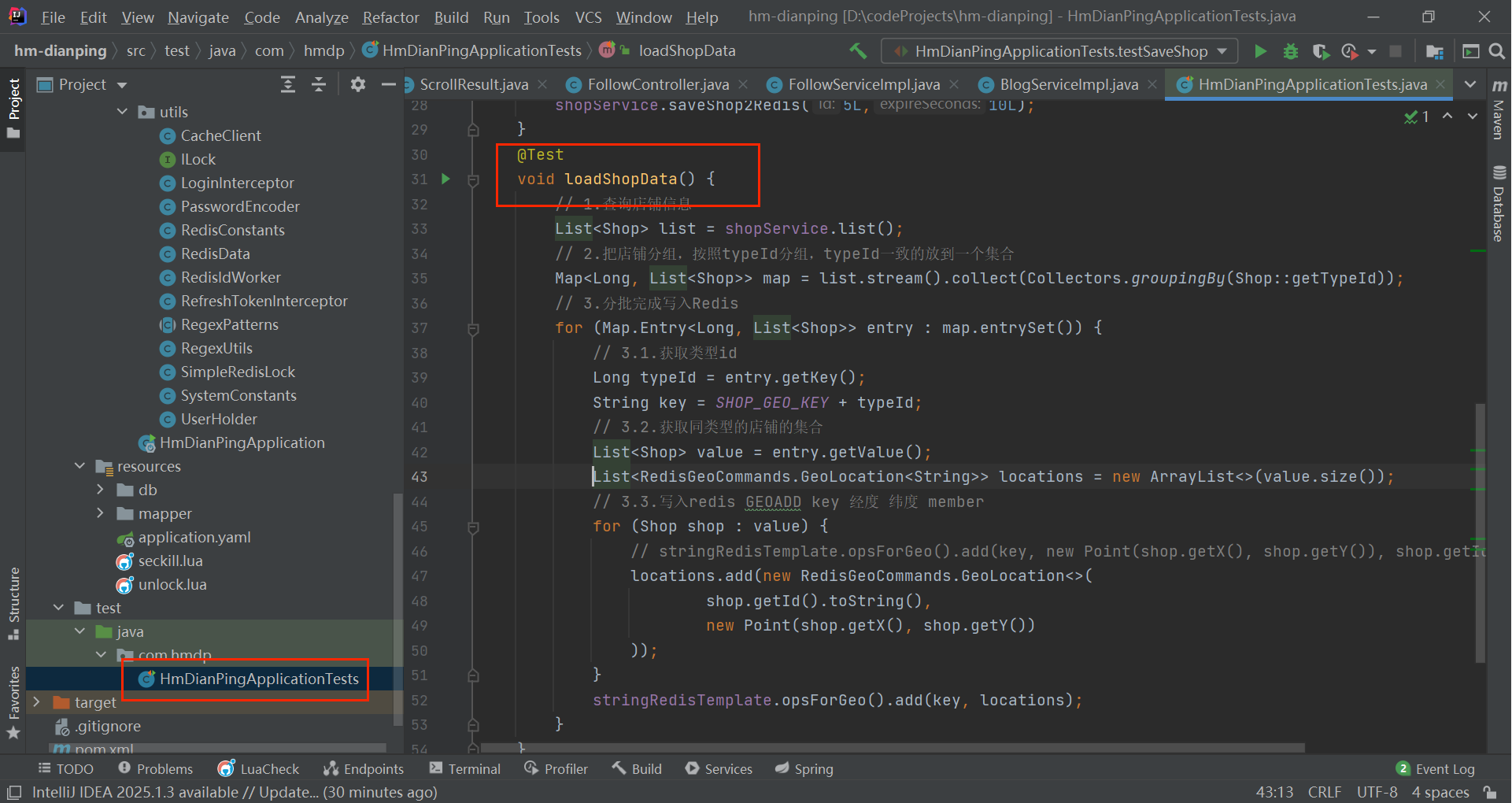Expand the mapper folder

[x=100, y=513]
